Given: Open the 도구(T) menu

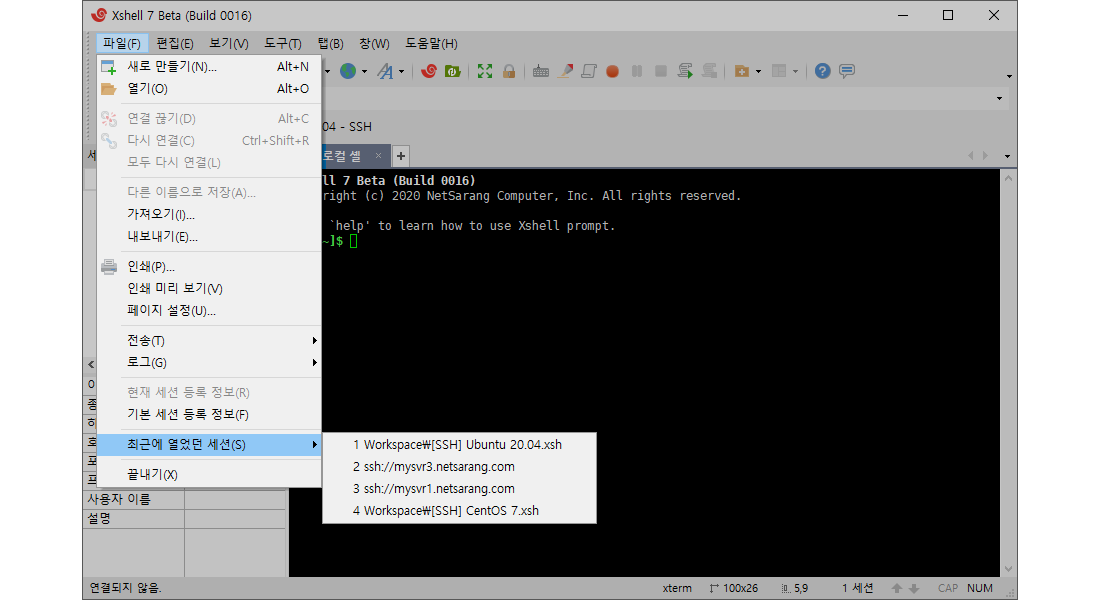Looking at the screenshot, I should point(283,44).
